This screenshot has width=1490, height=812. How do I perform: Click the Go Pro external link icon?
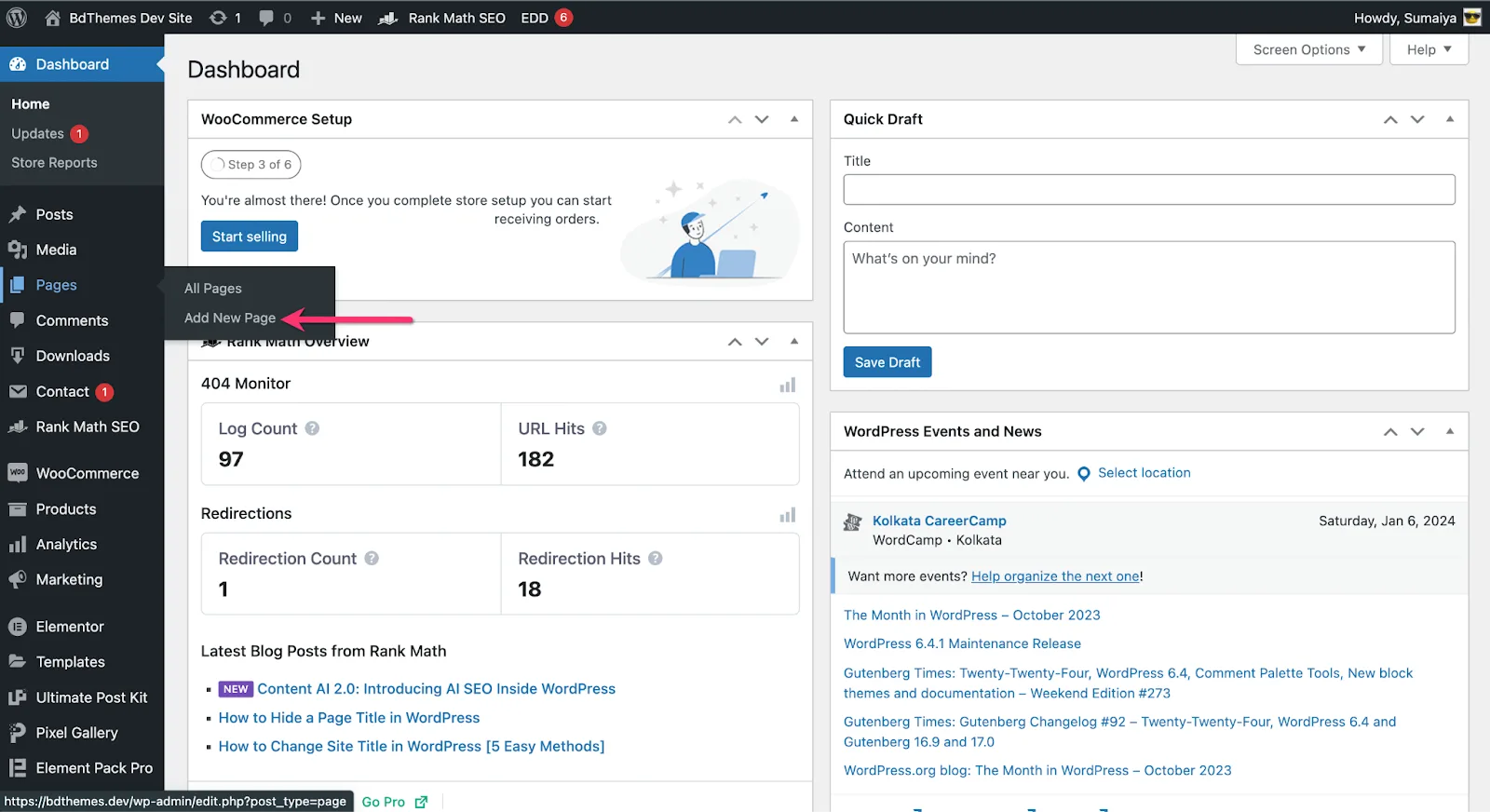click(x=421, y=802)
